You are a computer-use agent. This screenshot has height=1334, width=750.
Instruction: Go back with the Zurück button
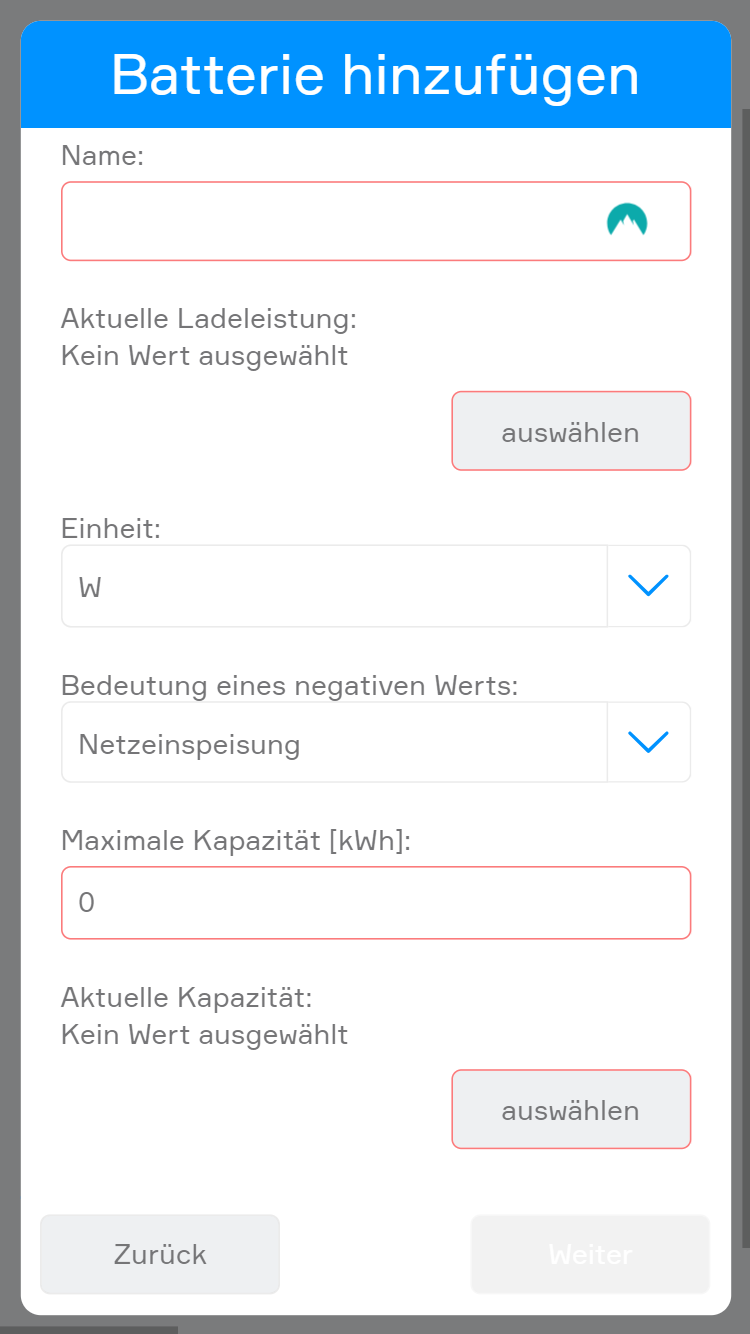[x=160, y=1254]
